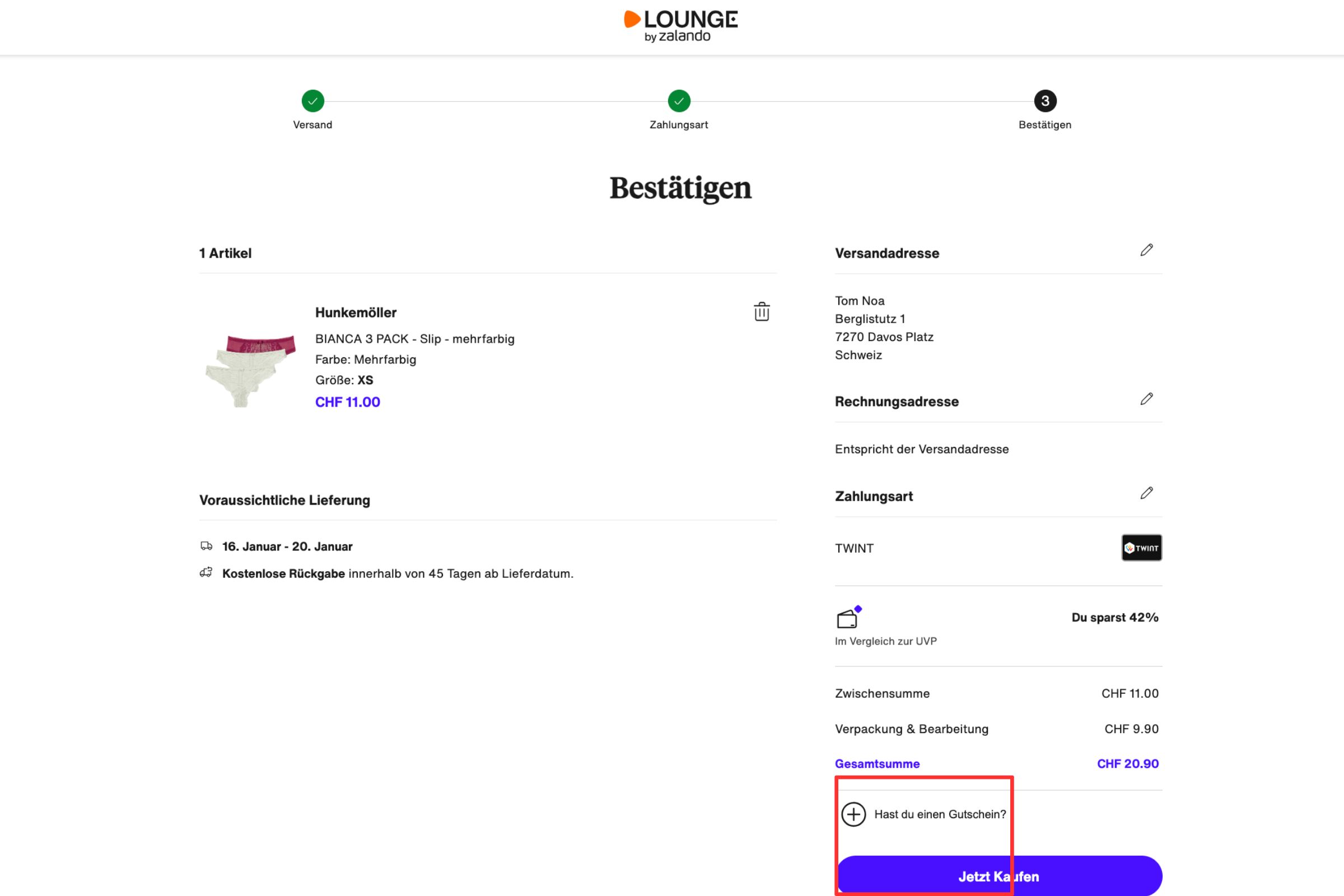Click the savings wallet icon
This screenshot has width=1344, height=896.
coord(848,617)
